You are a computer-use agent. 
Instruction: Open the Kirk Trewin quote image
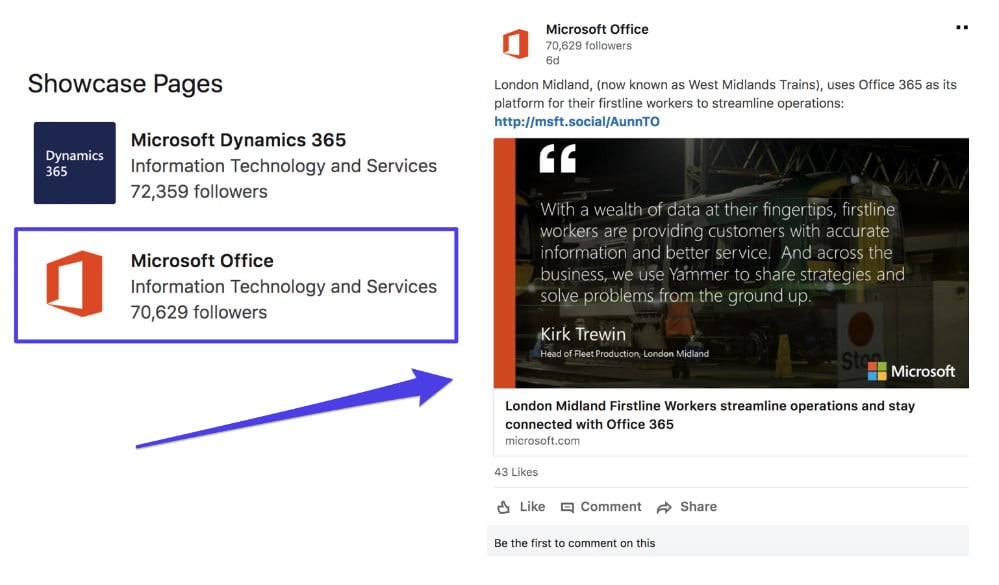pos(730,262)
